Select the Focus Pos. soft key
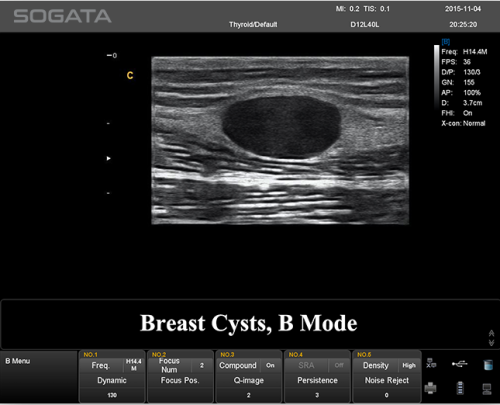 pos(180,380)
